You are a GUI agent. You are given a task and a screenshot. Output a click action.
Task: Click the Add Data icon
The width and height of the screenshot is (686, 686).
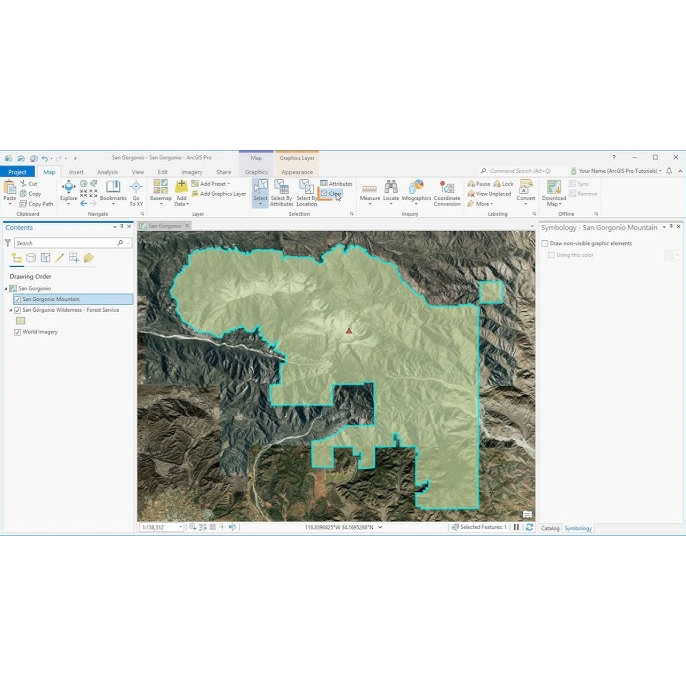click(181, 187)
